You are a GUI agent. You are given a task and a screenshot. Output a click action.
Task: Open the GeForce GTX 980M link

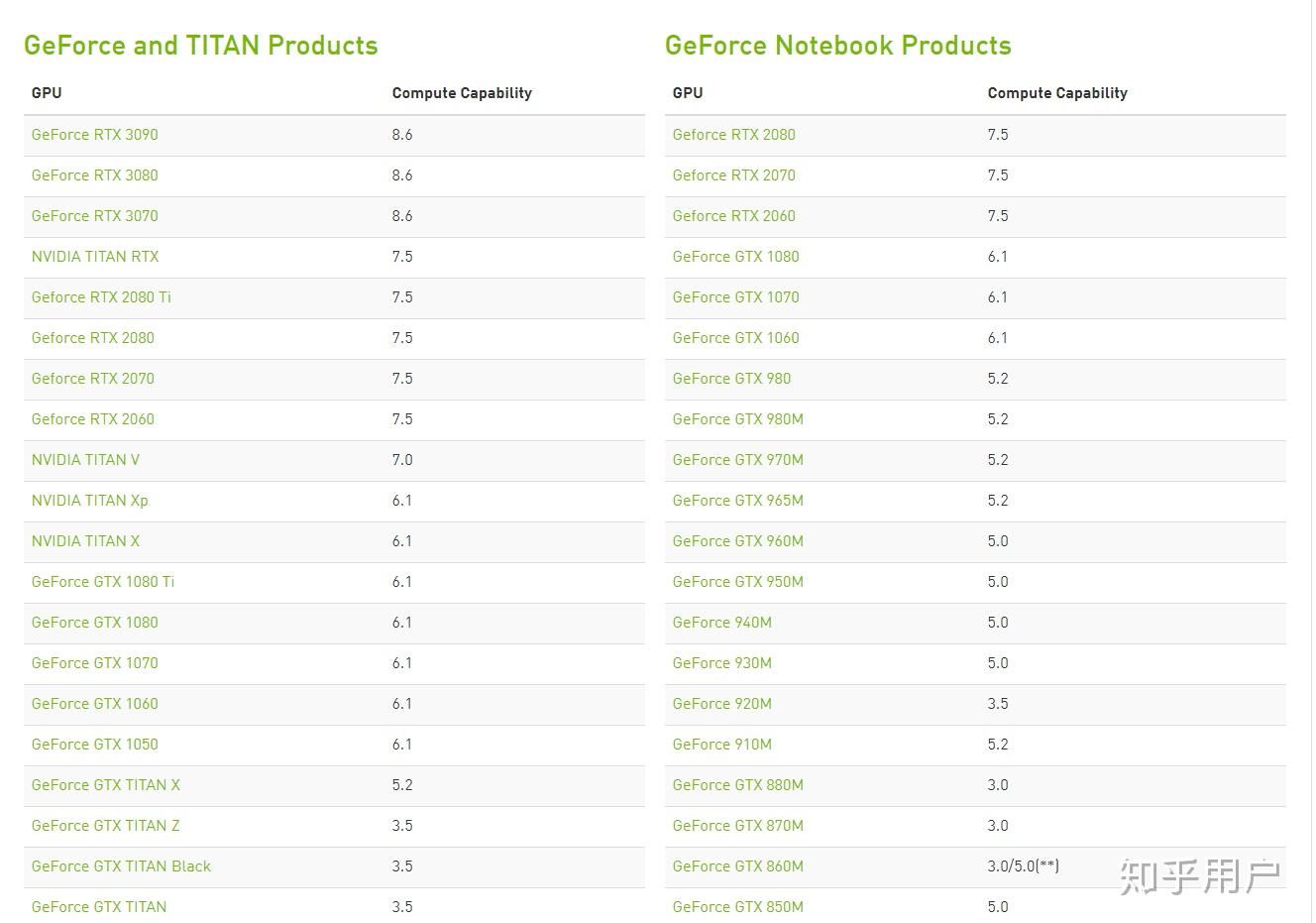[x=738, y=419]
